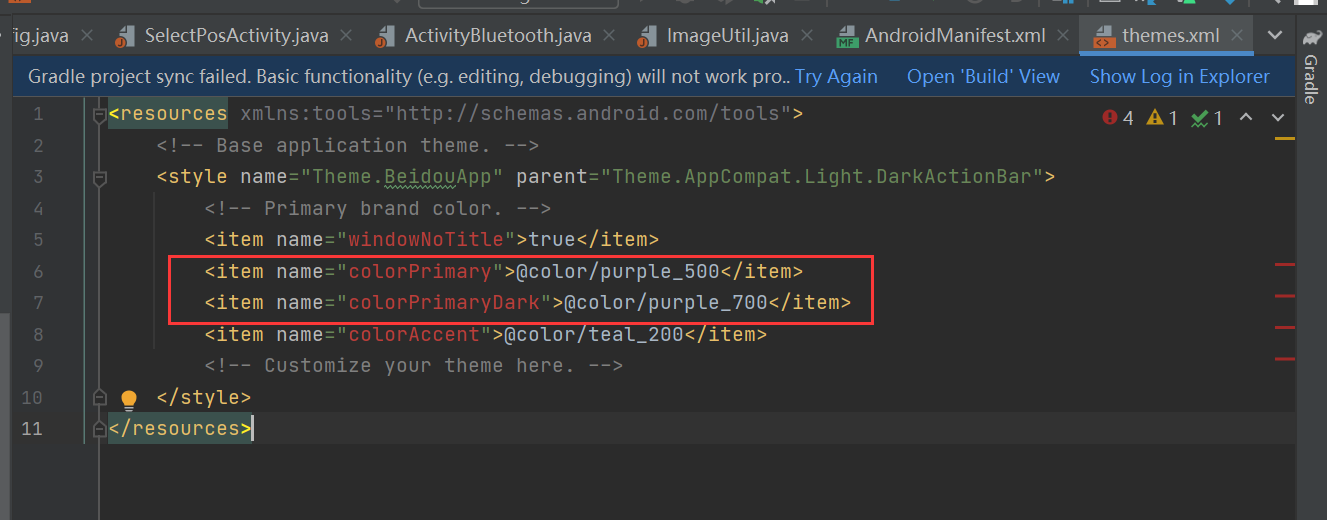This screenshot has width=1327, height=520.
Task: Close the ImageUtil.java tab
Action: coord(806,36)
